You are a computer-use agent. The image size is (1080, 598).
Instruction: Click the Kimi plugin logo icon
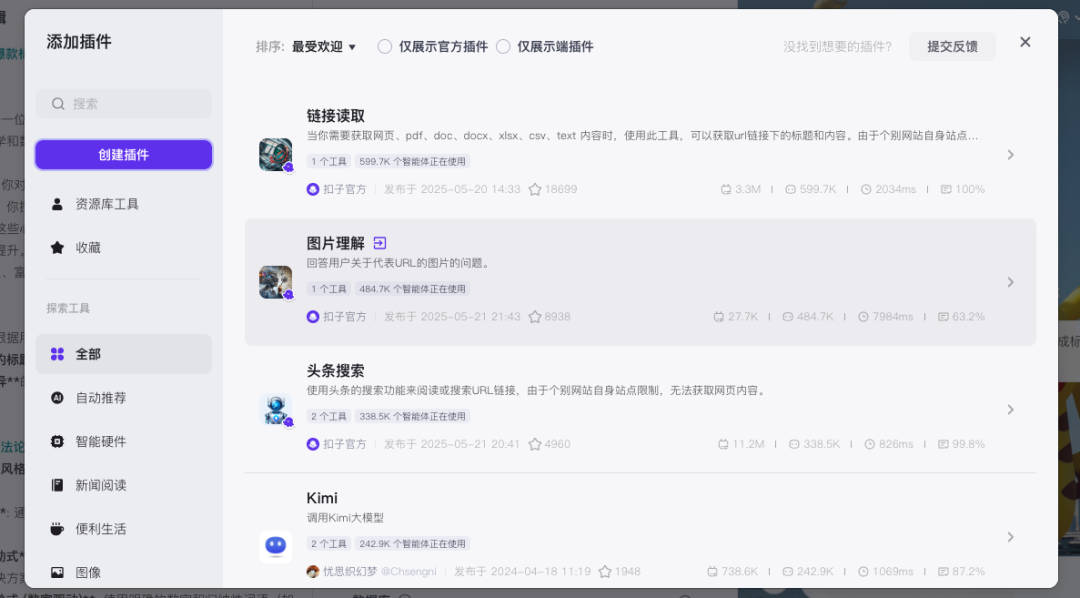(276, 547)
